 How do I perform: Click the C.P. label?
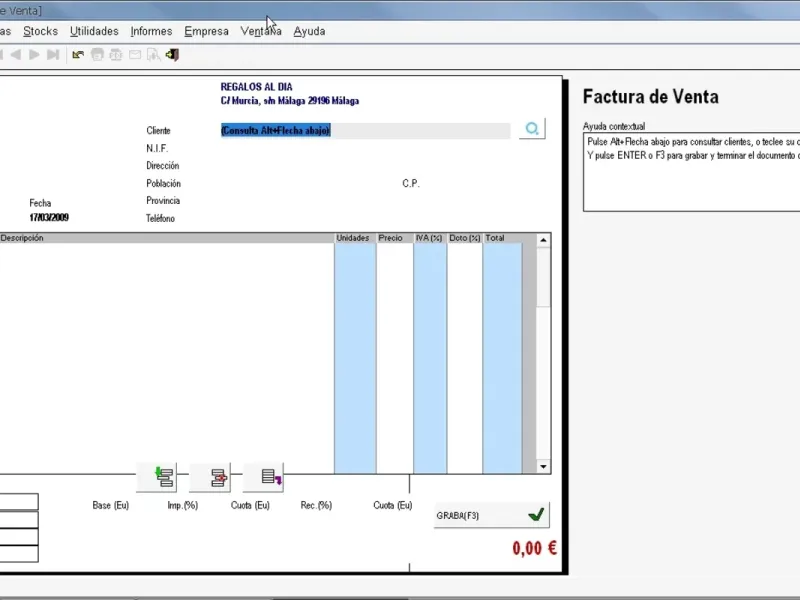[x=411, y=183]
